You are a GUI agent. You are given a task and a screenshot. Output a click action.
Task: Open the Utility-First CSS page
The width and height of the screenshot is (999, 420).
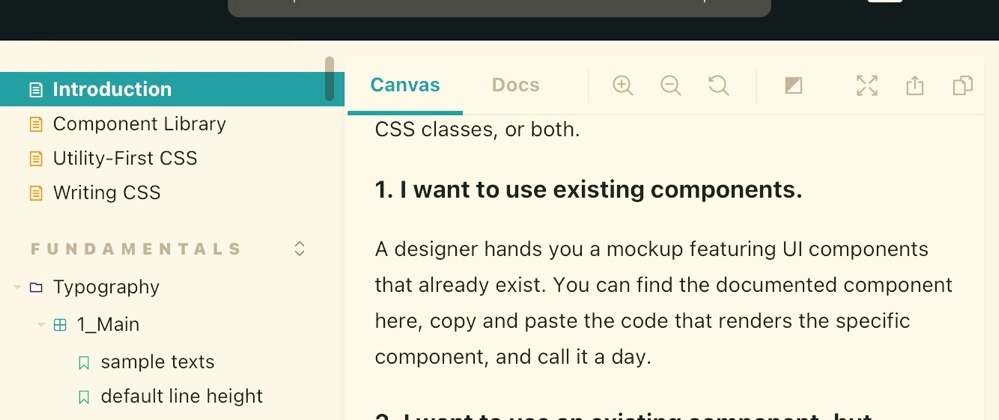tap(125, 158)
